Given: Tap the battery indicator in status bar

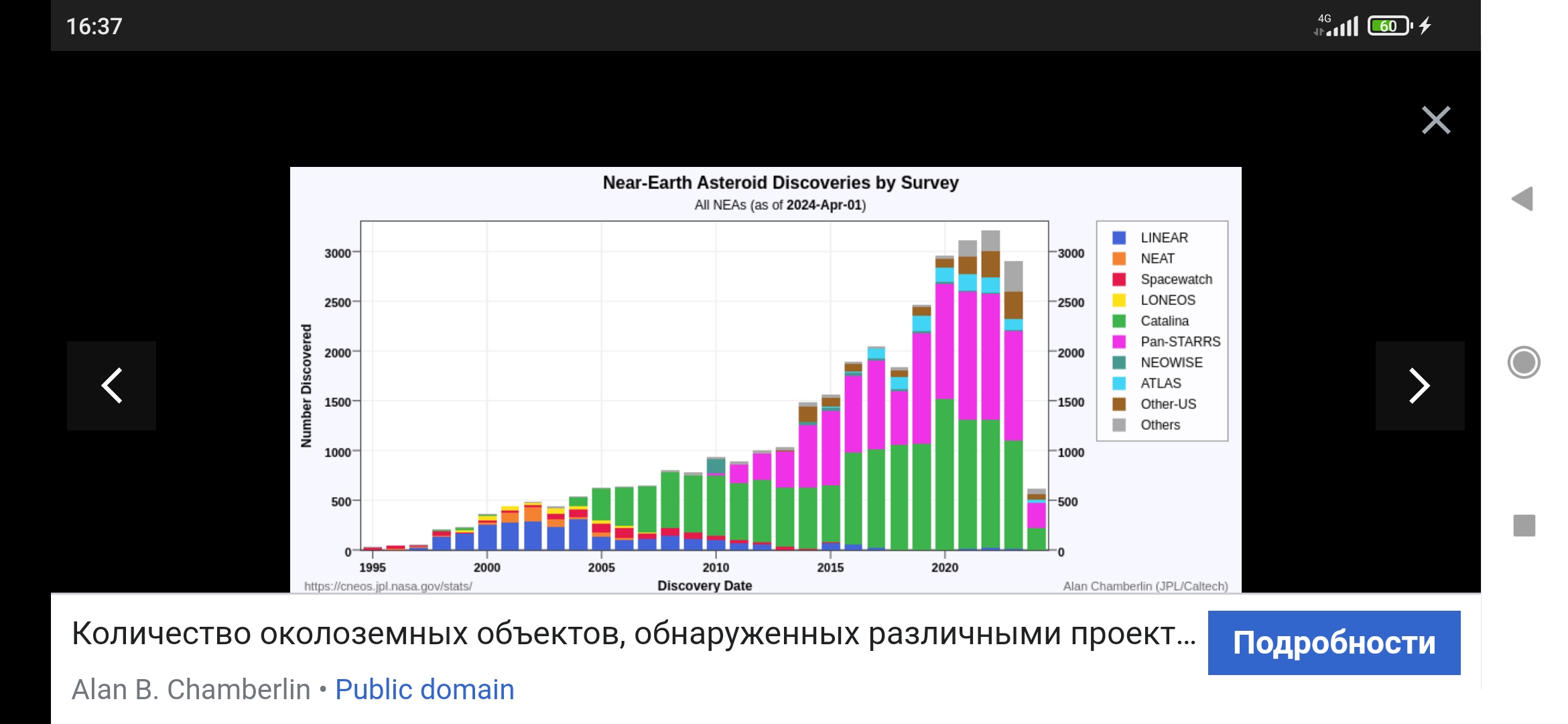Looking at the screenshot, I should click(x=1389, y=26).
